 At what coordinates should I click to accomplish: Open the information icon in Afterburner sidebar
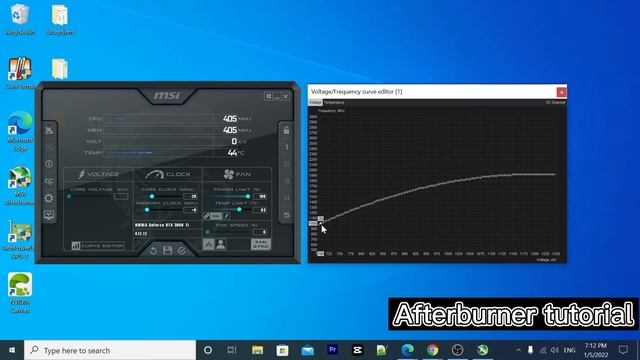pyautogui.click(x=49, y=164)
